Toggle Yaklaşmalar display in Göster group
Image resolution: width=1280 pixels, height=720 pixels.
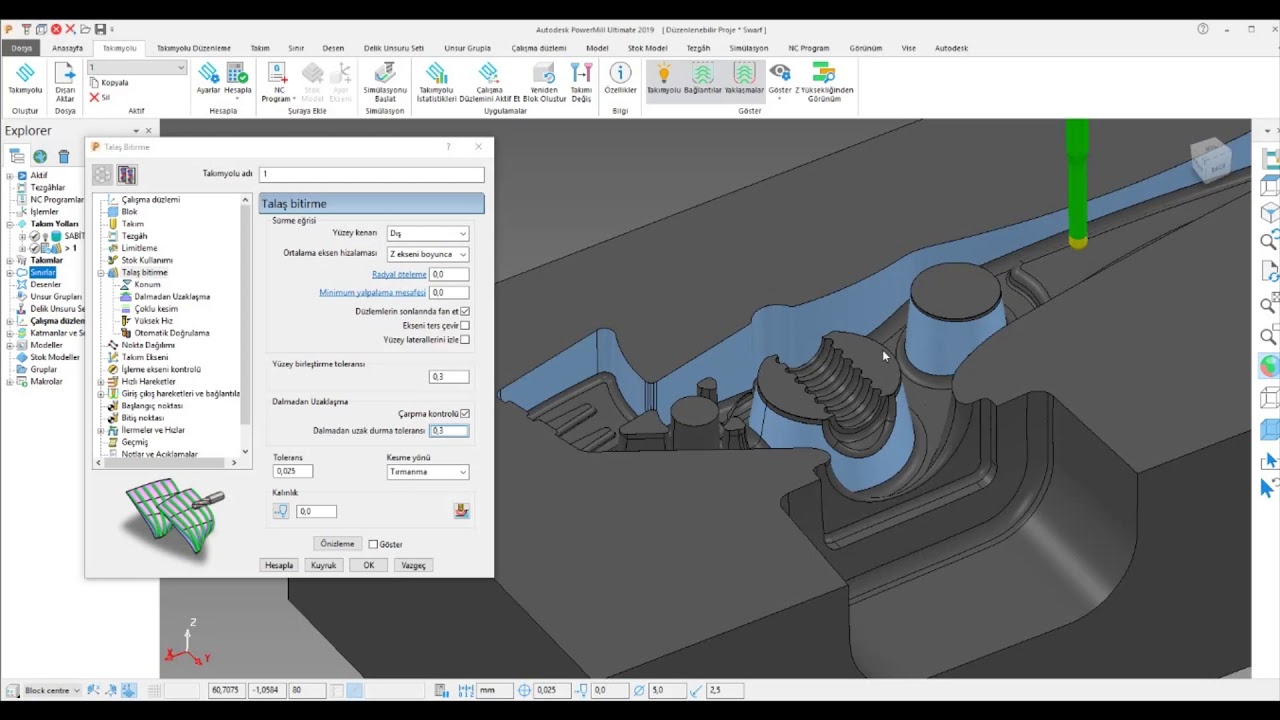tap(743, 73)
